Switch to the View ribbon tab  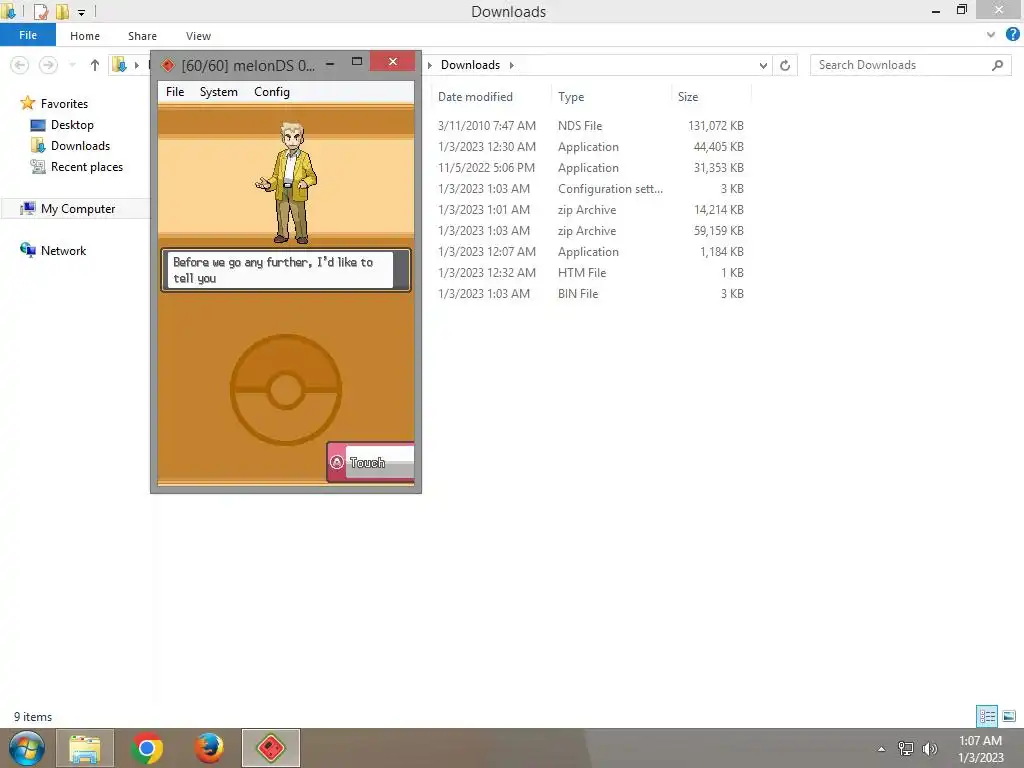point(198,36)
